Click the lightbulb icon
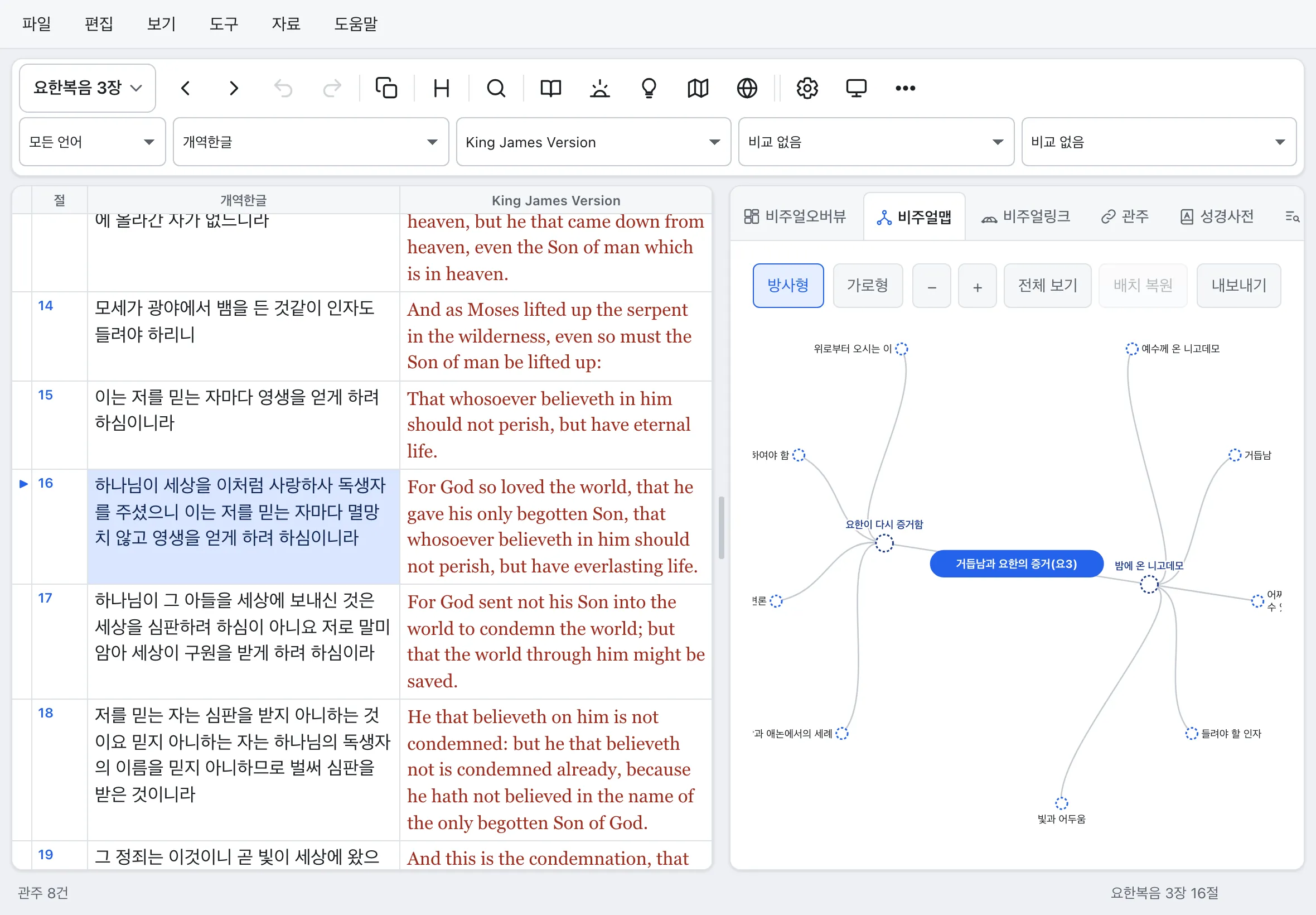 tap(649, 88)
